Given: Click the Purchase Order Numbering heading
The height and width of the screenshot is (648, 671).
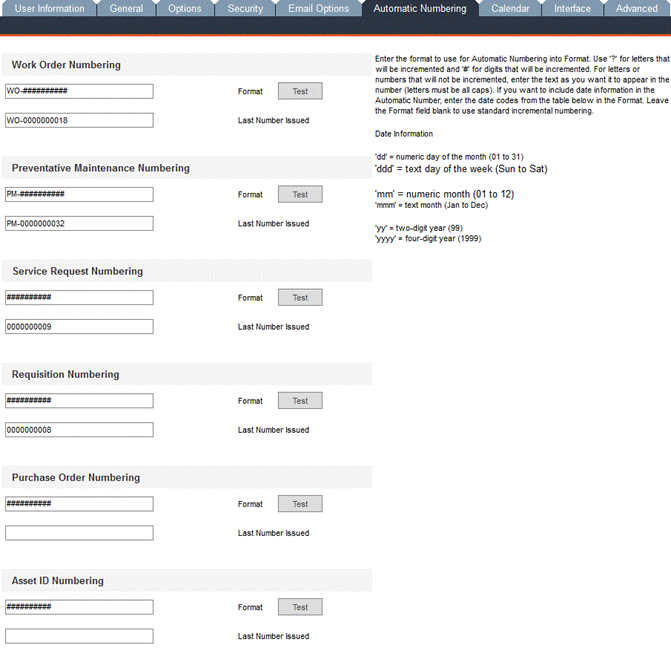Looking at the screenshot, I should pyautogui.click(x=76, y=478).
